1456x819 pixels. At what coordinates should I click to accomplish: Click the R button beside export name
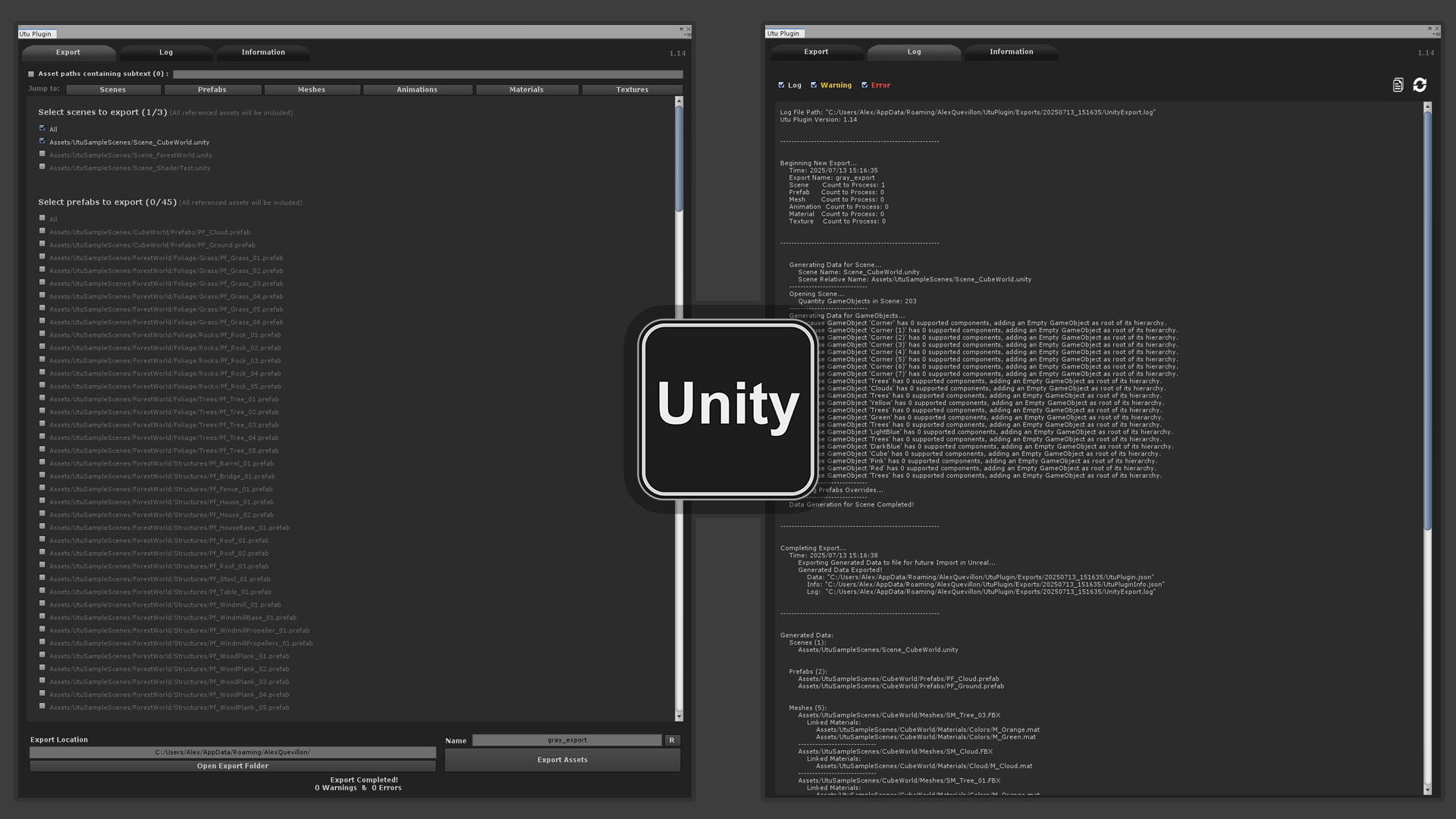(x=672, y=740)
